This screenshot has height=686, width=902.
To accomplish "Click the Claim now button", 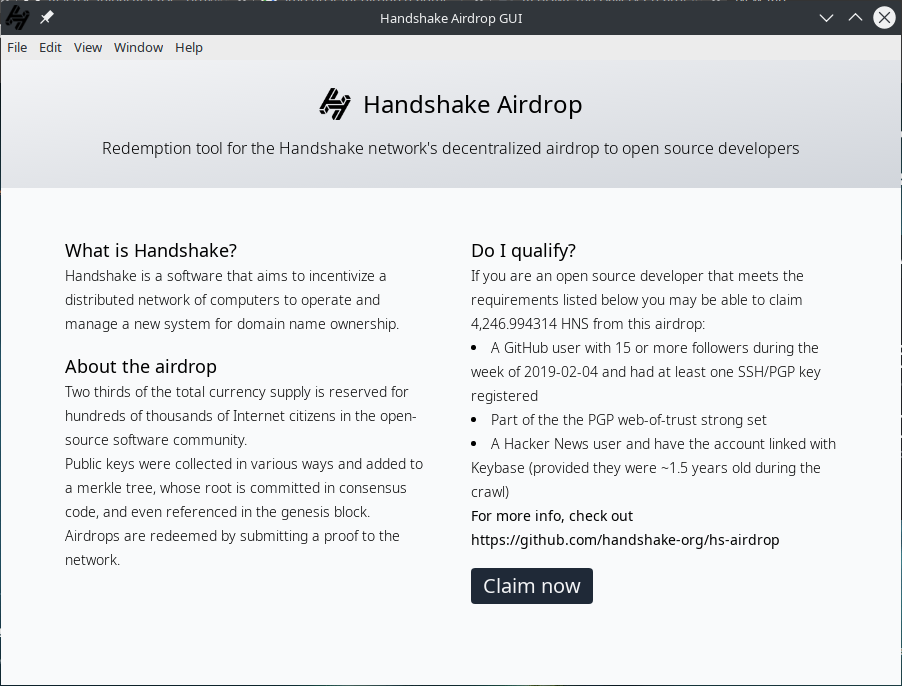I will 532,586.
